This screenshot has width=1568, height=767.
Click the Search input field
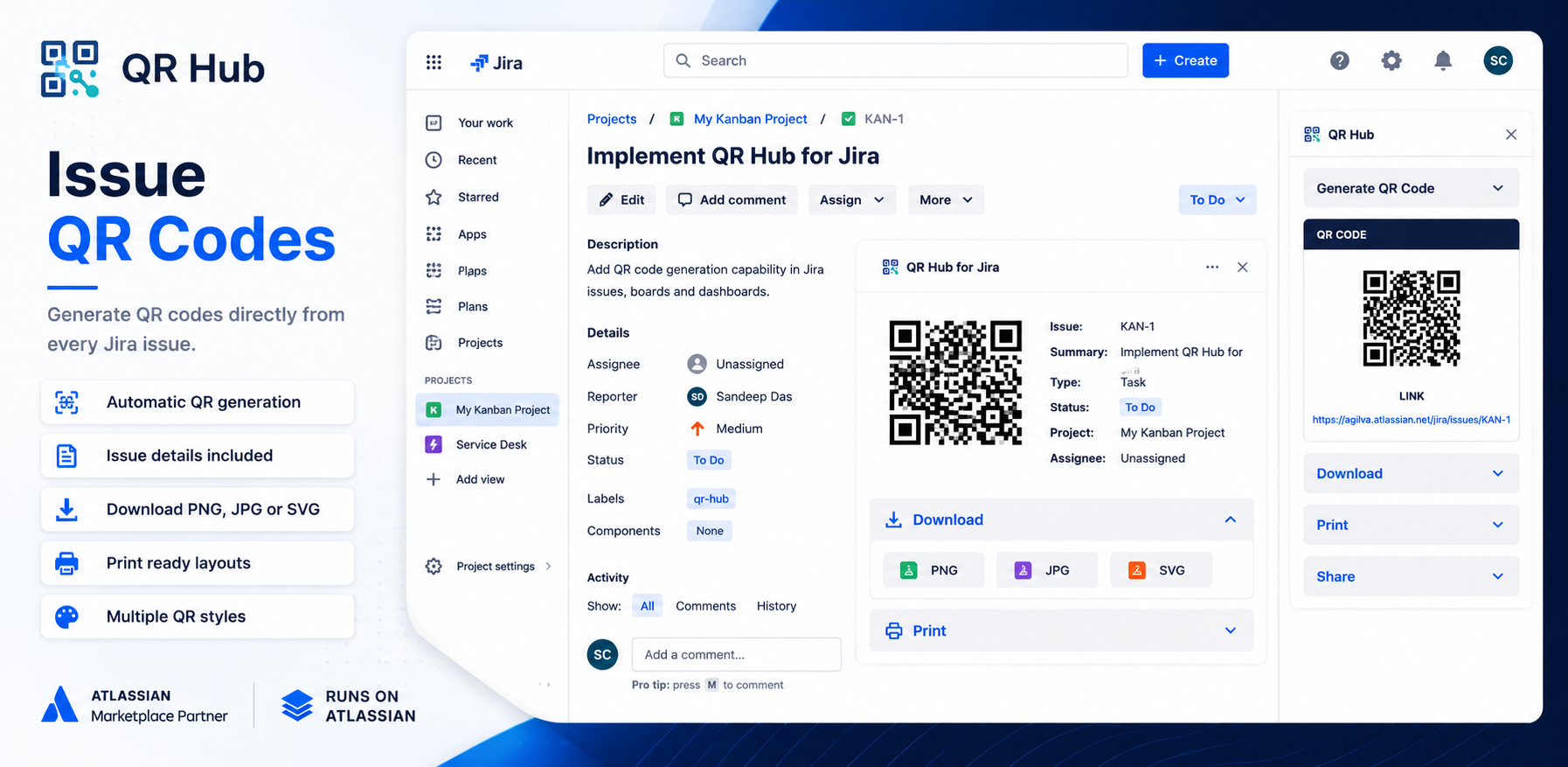(895, 60)
